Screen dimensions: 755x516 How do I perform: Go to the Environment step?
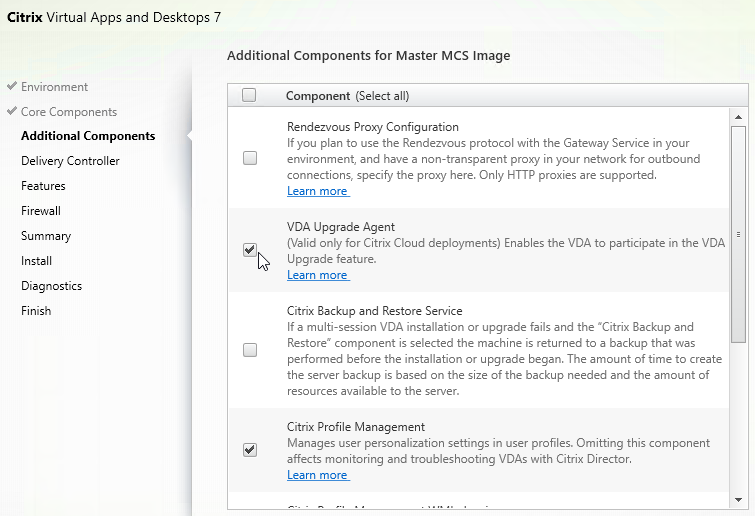(x=54, y=87)
